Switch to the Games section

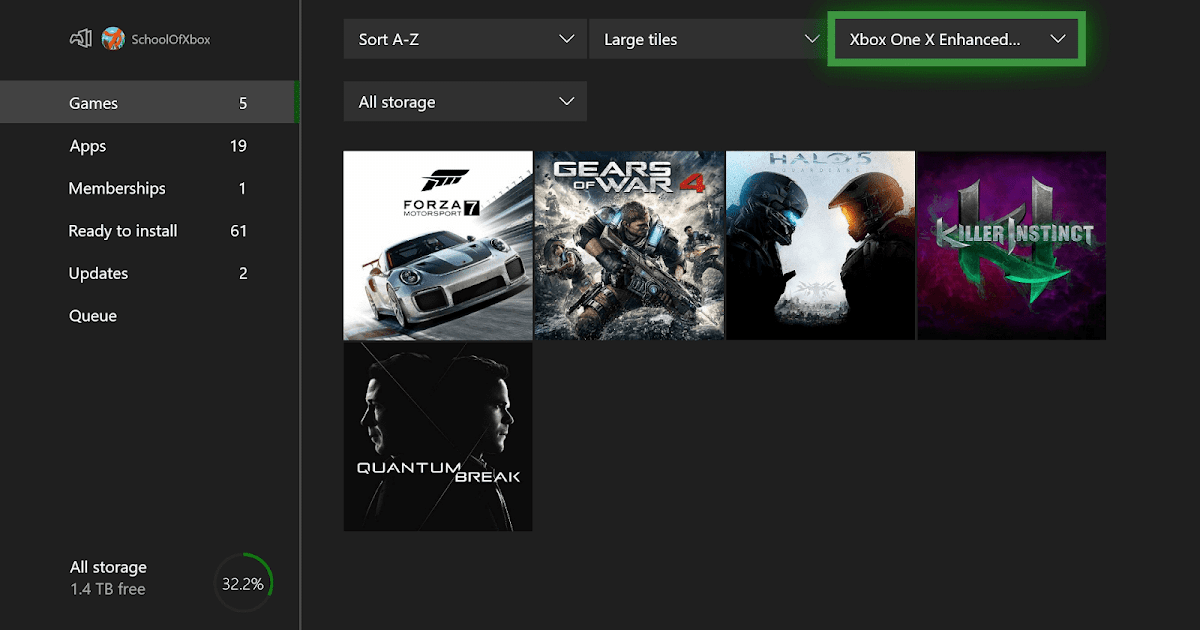pyautogui.click(x=93, y=103)
